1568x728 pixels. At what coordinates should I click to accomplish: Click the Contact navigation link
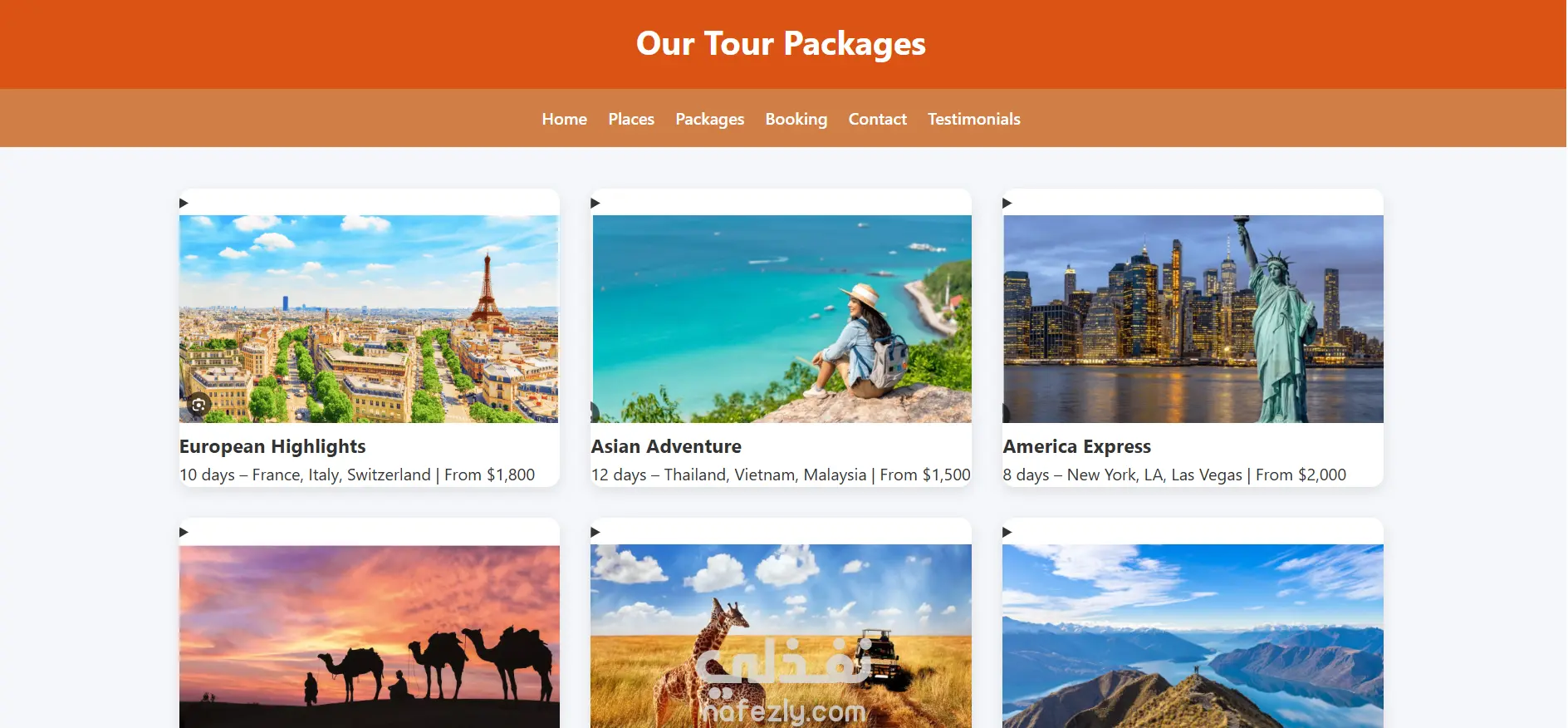tap(878, 119)
